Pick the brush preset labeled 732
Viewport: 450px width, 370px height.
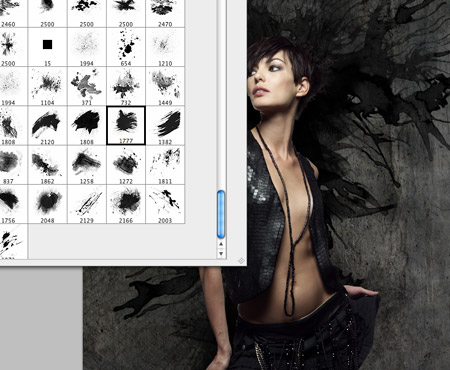coord(126,86)
